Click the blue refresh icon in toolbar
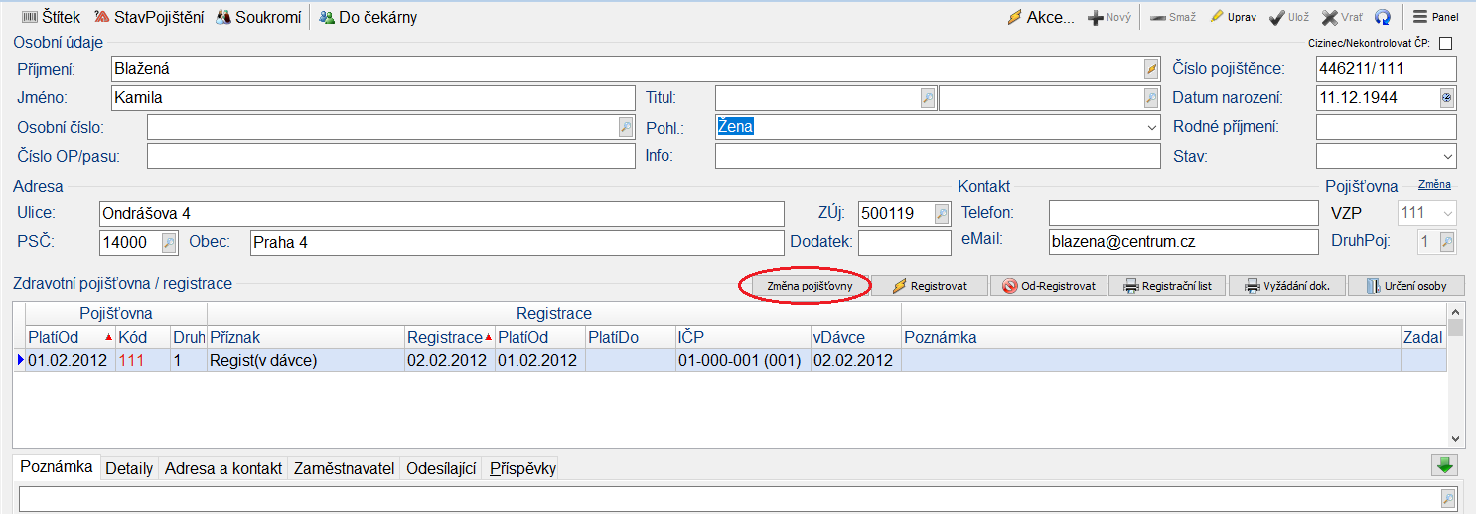Screen dimensions: 1476x514 point(1383,17)
